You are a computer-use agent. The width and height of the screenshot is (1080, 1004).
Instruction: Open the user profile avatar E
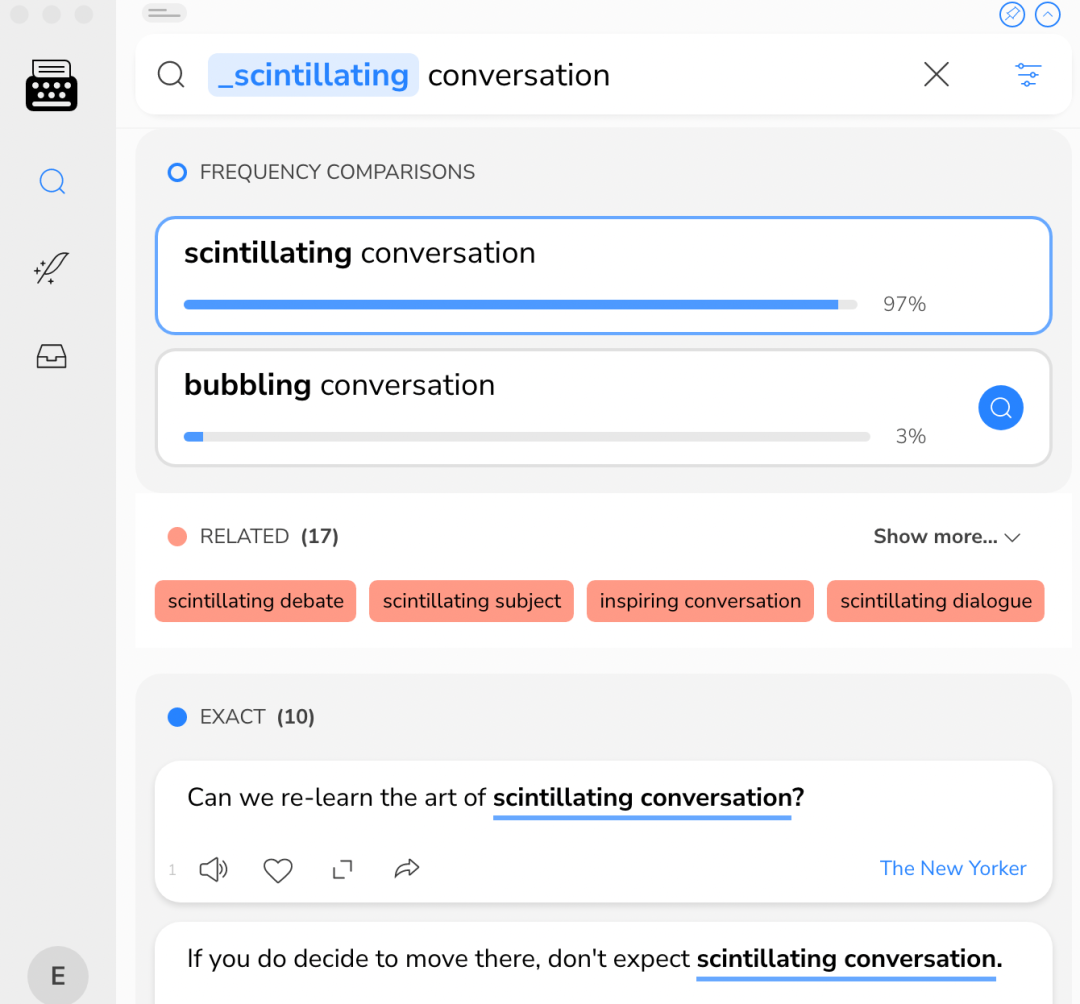click(x=58, y=976)
